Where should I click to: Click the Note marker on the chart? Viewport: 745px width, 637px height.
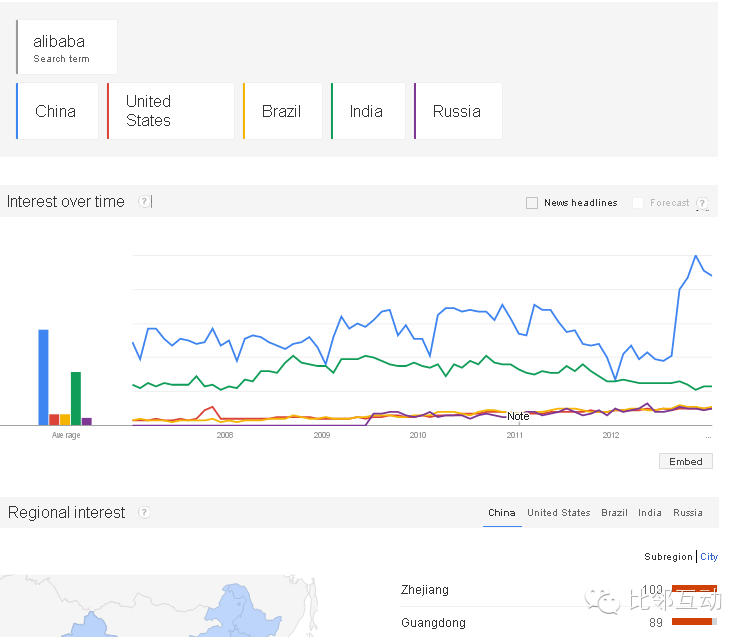518,416
